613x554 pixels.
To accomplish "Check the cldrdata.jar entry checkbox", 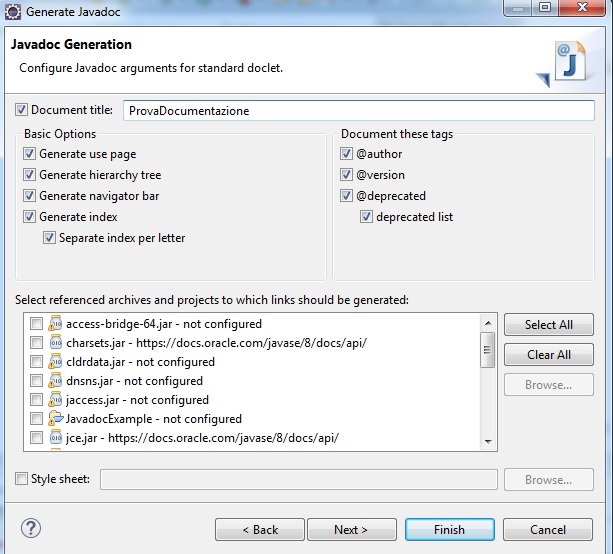I will 36,362.
